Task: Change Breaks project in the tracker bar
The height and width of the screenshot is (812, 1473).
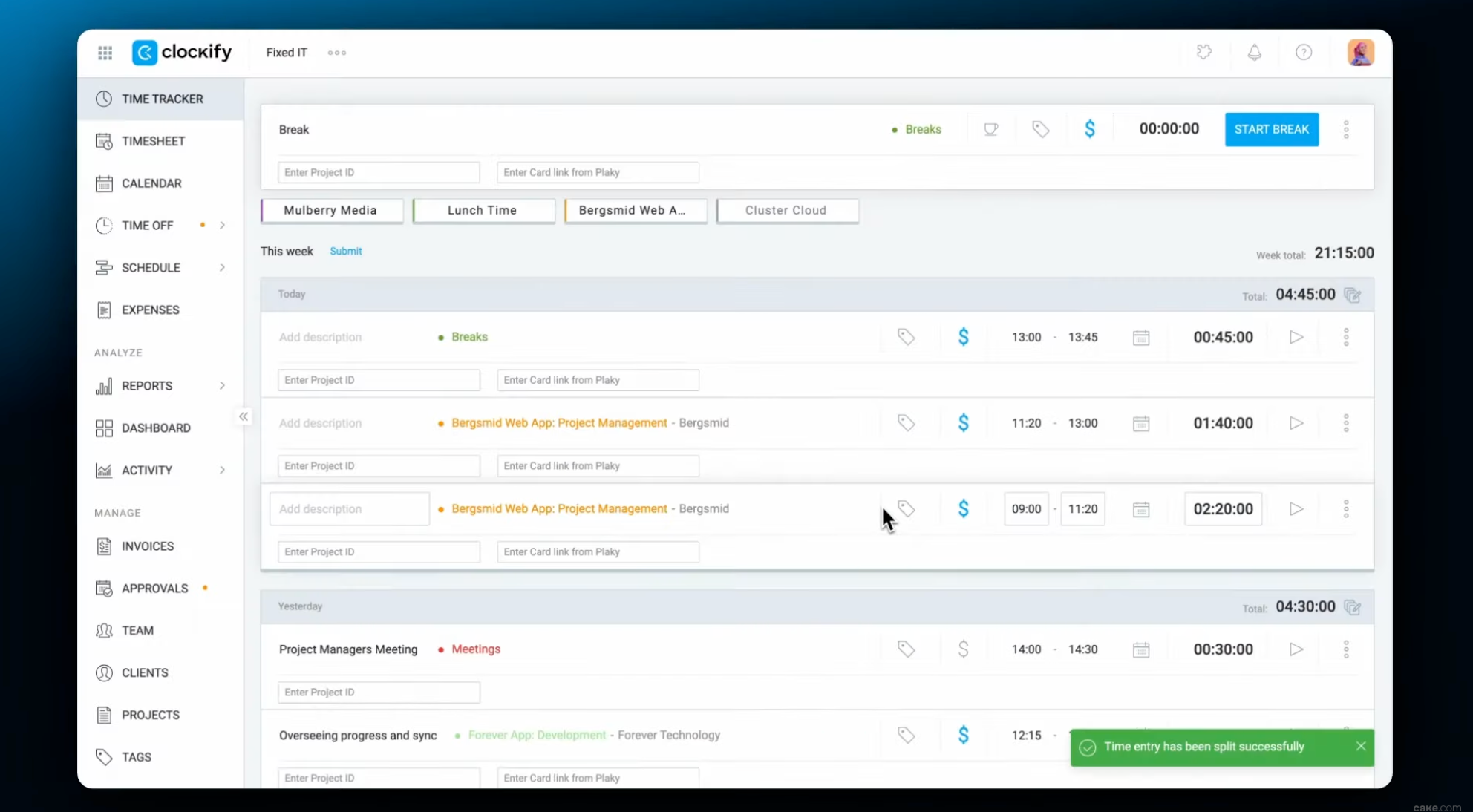Action: 917,129
